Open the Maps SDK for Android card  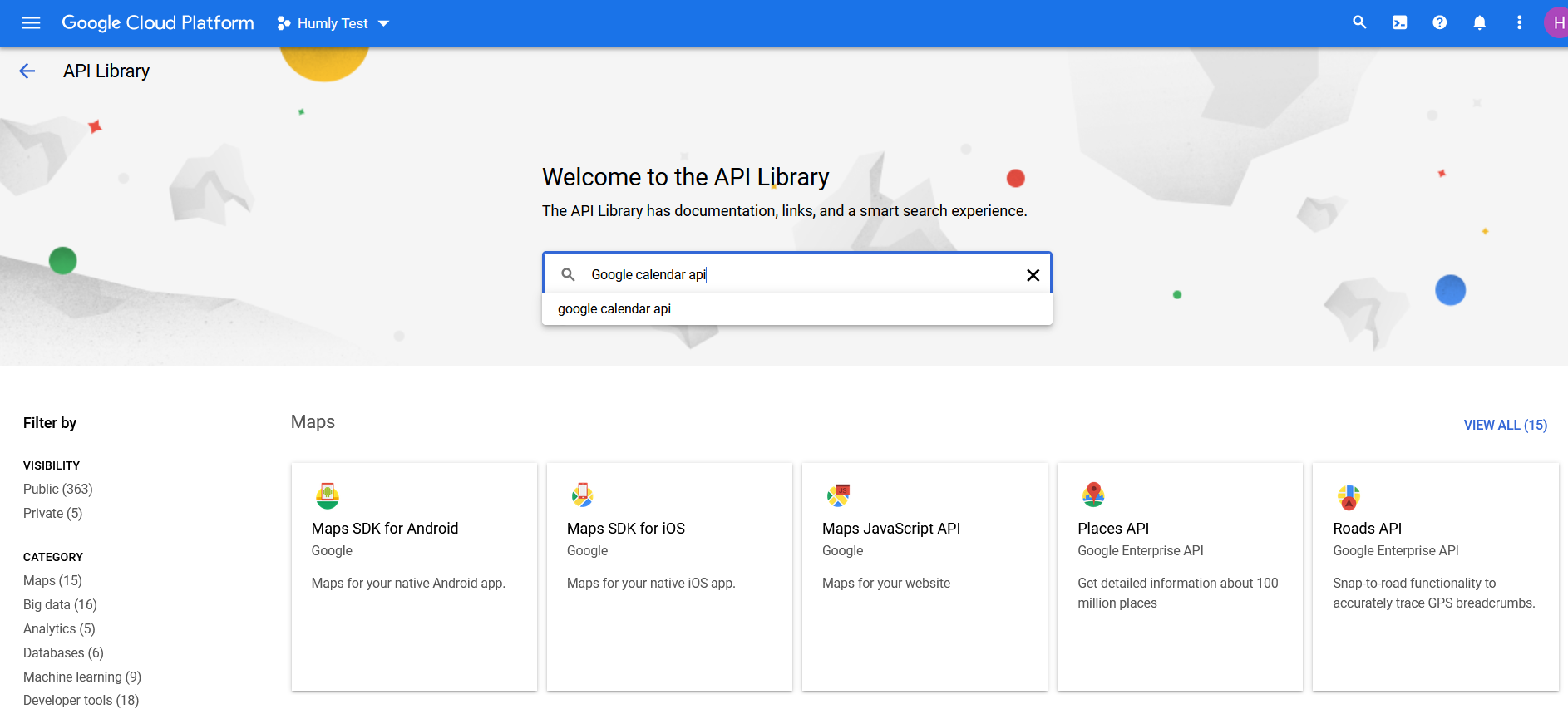coord(414,577)
